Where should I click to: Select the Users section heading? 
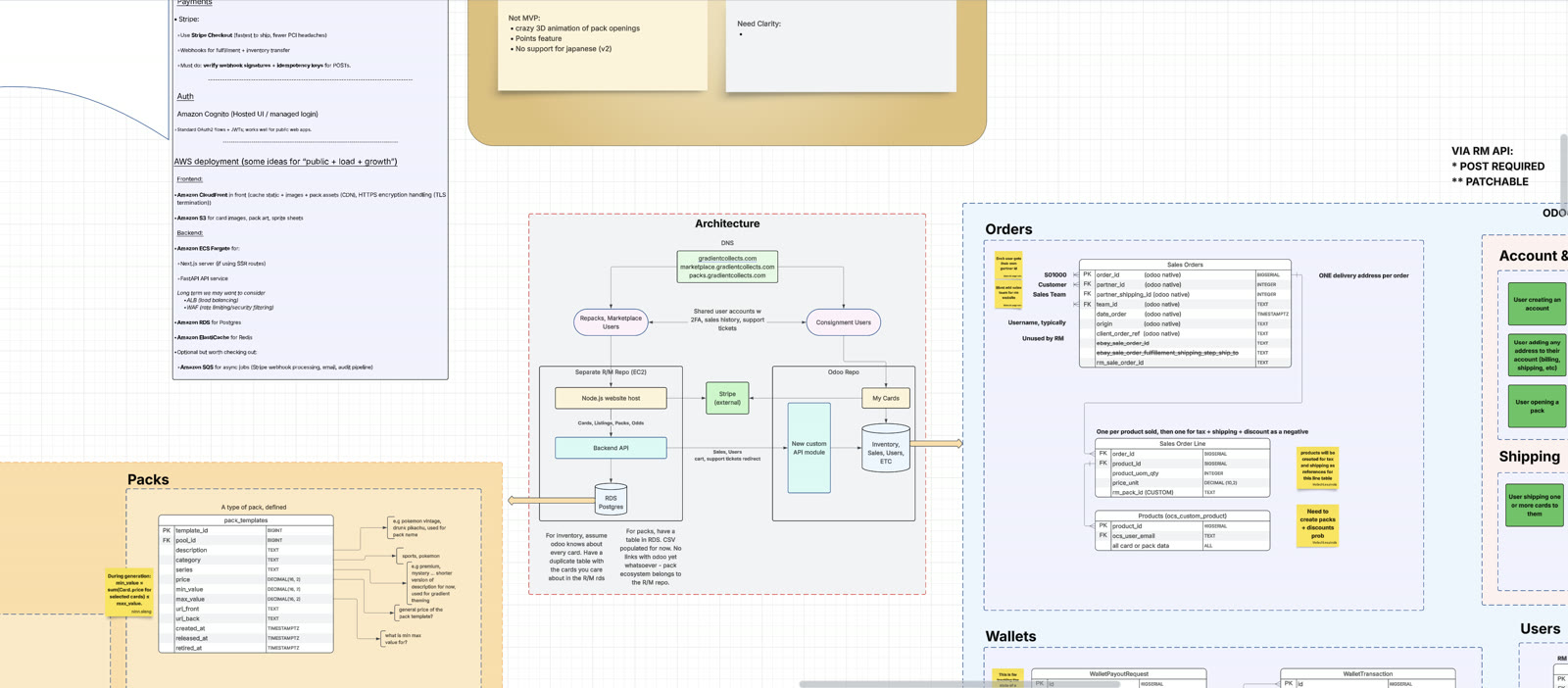[1540, 629]
